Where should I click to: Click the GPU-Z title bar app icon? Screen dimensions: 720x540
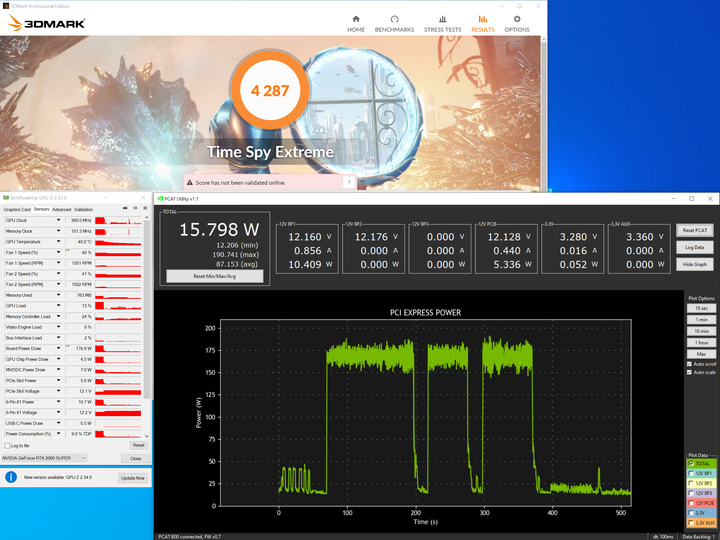pyautogui.click(x=6, y=198)
